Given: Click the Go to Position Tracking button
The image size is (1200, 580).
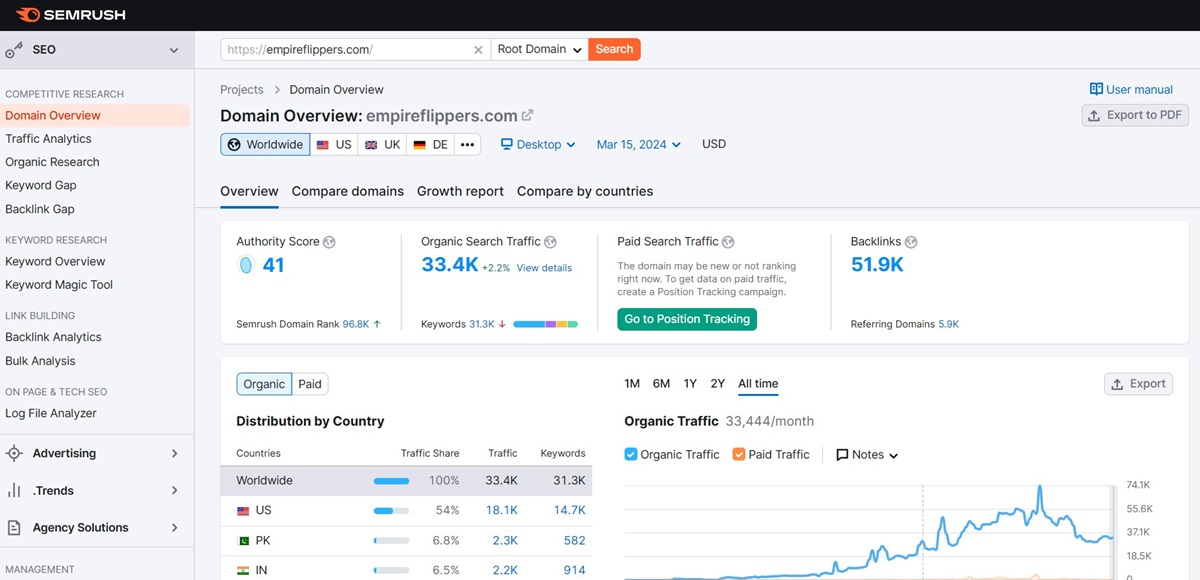Looking at the screenshot, I should click(x=687, y=319).
